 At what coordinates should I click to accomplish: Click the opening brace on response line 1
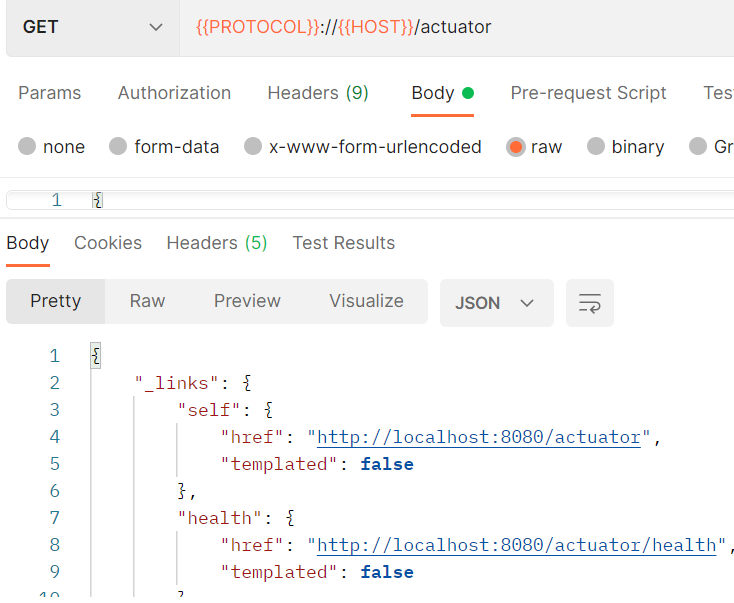point(95,356)
